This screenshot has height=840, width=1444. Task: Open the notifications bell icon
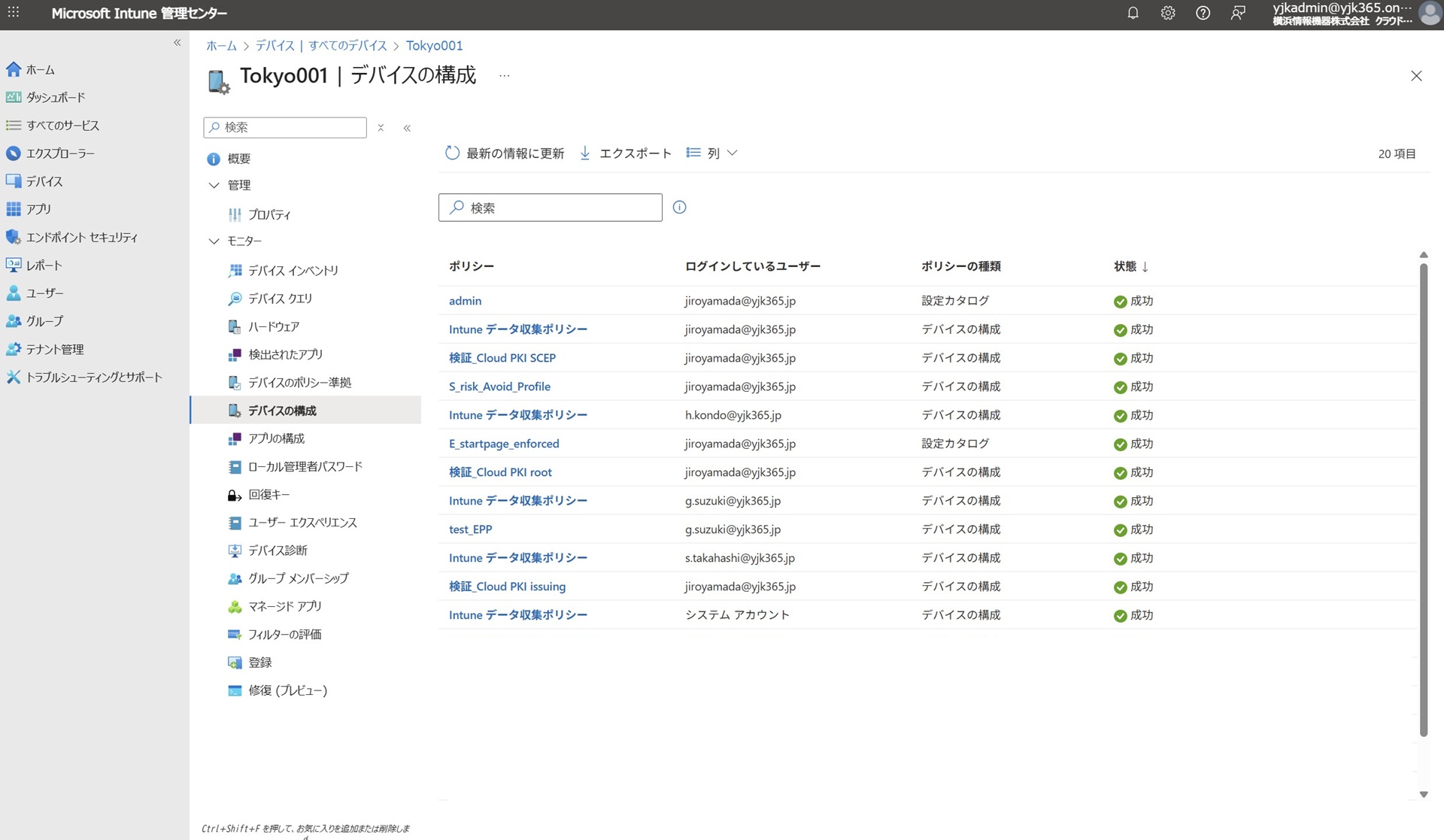pyautogui.click(x=1133, y=13)
